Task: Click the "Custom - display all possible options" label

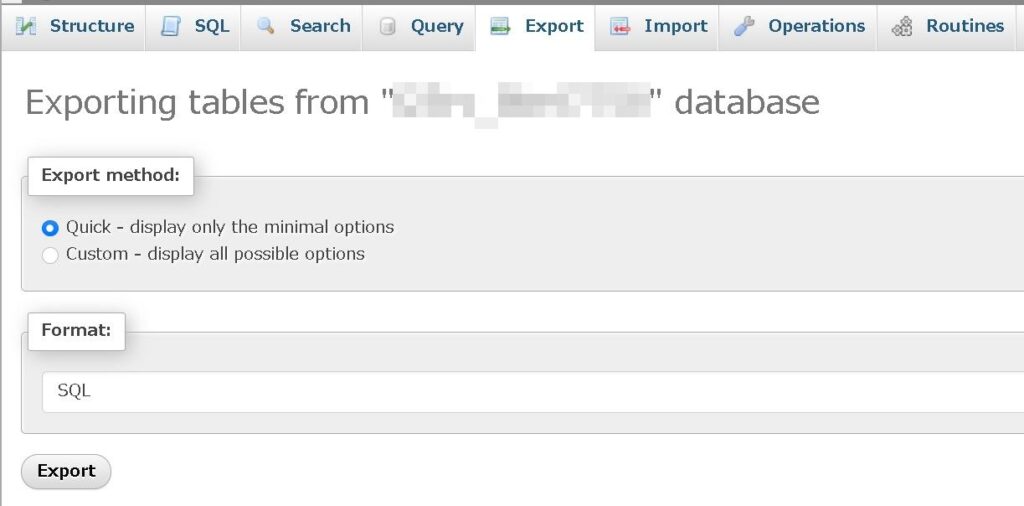Action: click(x=215, y=254)
